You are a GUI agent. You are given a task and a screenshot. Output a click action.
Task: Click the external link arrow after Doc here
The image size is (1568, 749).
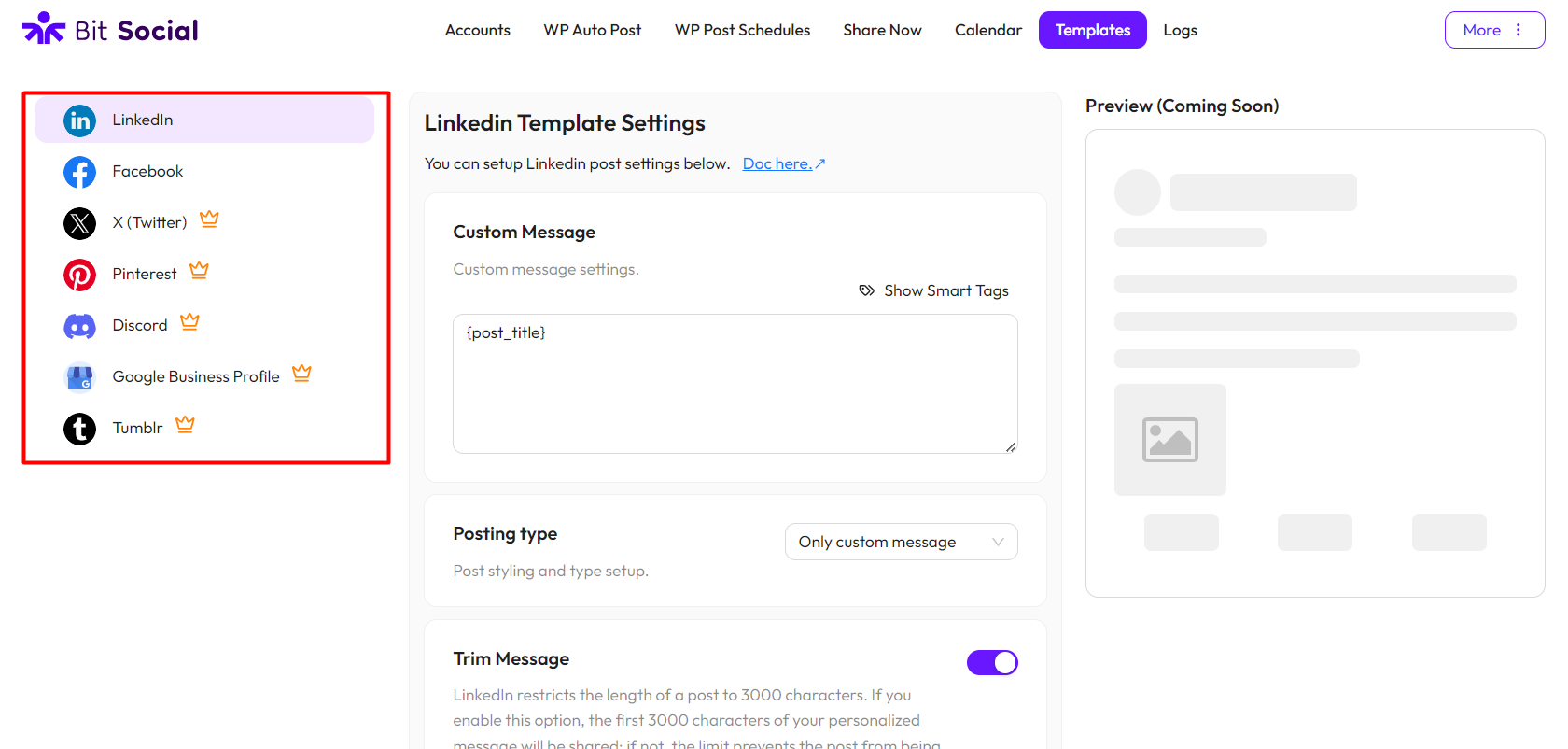pos(820,163)
